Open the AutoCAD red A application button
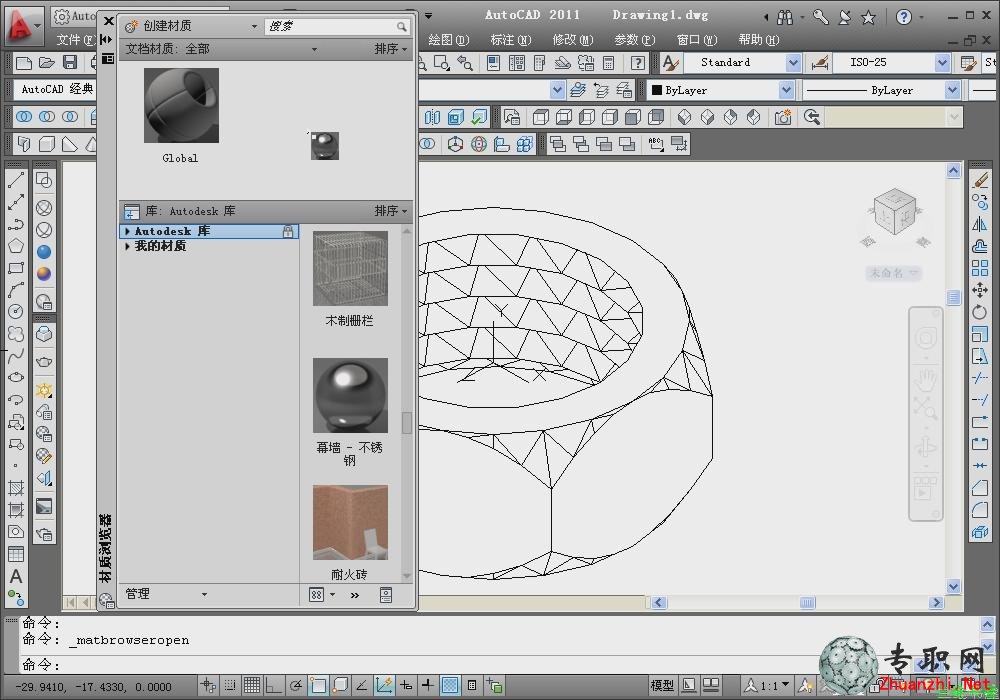1000x700 pixels. coord(23,26)
